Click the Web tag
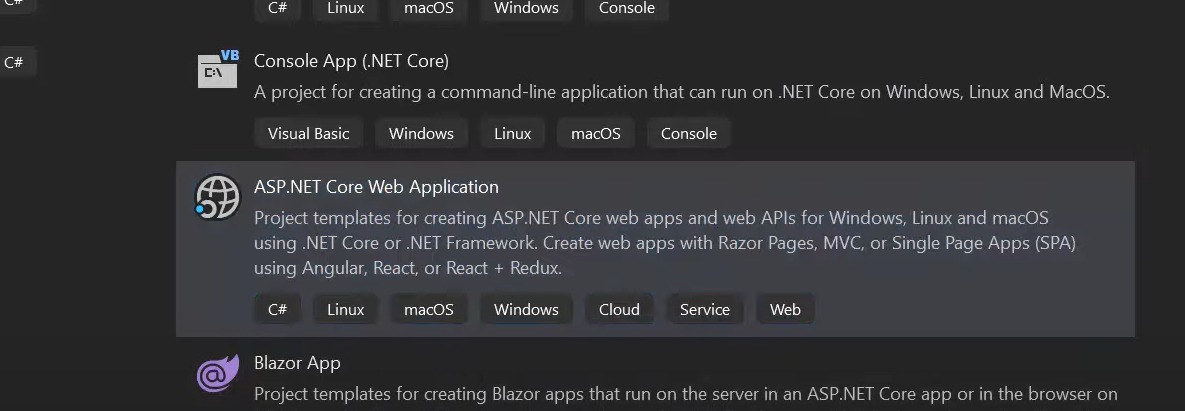Image resolution: width=1185 pixels, height=411 pixels. tap(784, 310)
